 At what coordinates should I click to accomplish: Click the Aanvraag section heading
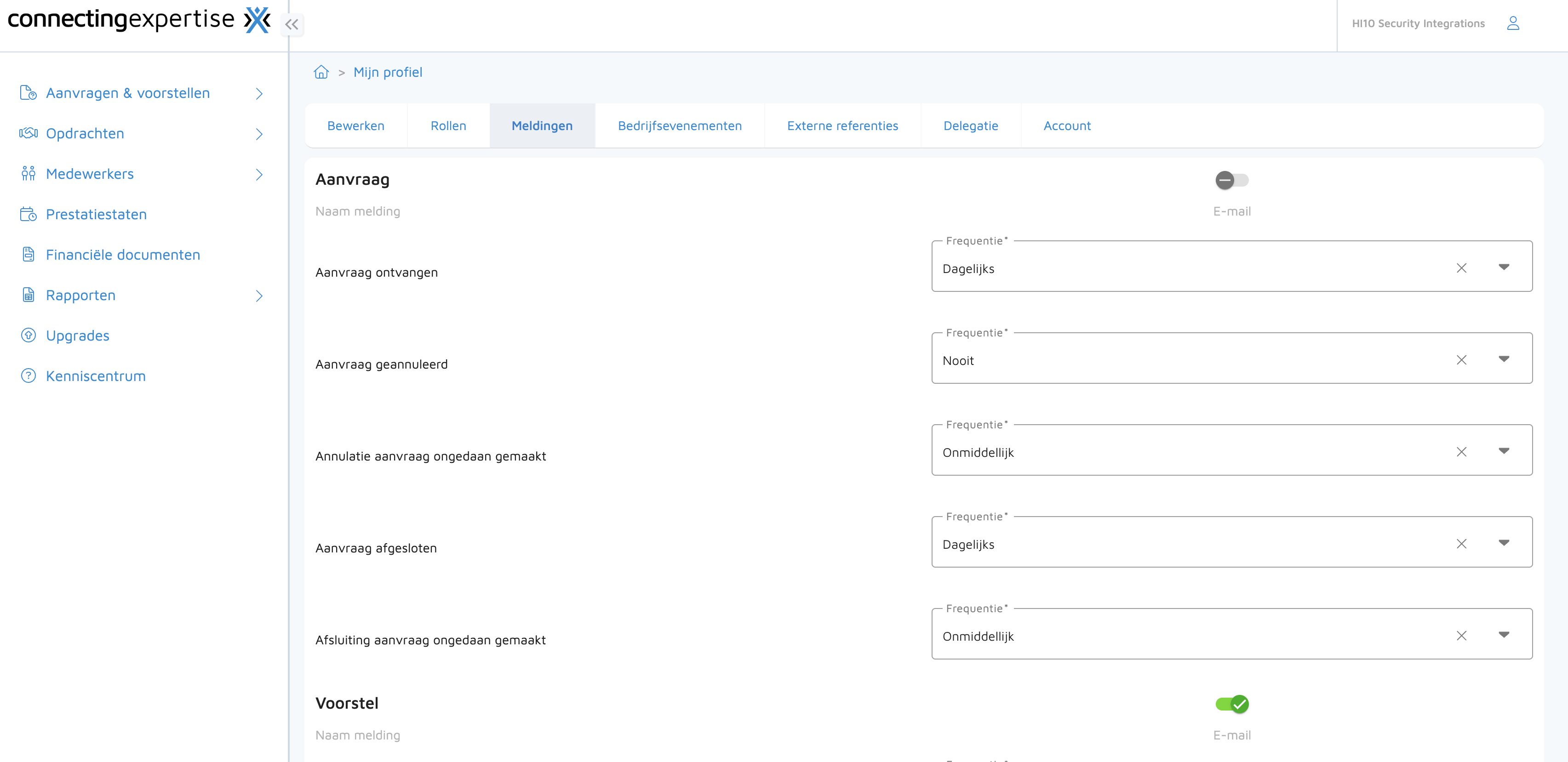tap(352, 180)
